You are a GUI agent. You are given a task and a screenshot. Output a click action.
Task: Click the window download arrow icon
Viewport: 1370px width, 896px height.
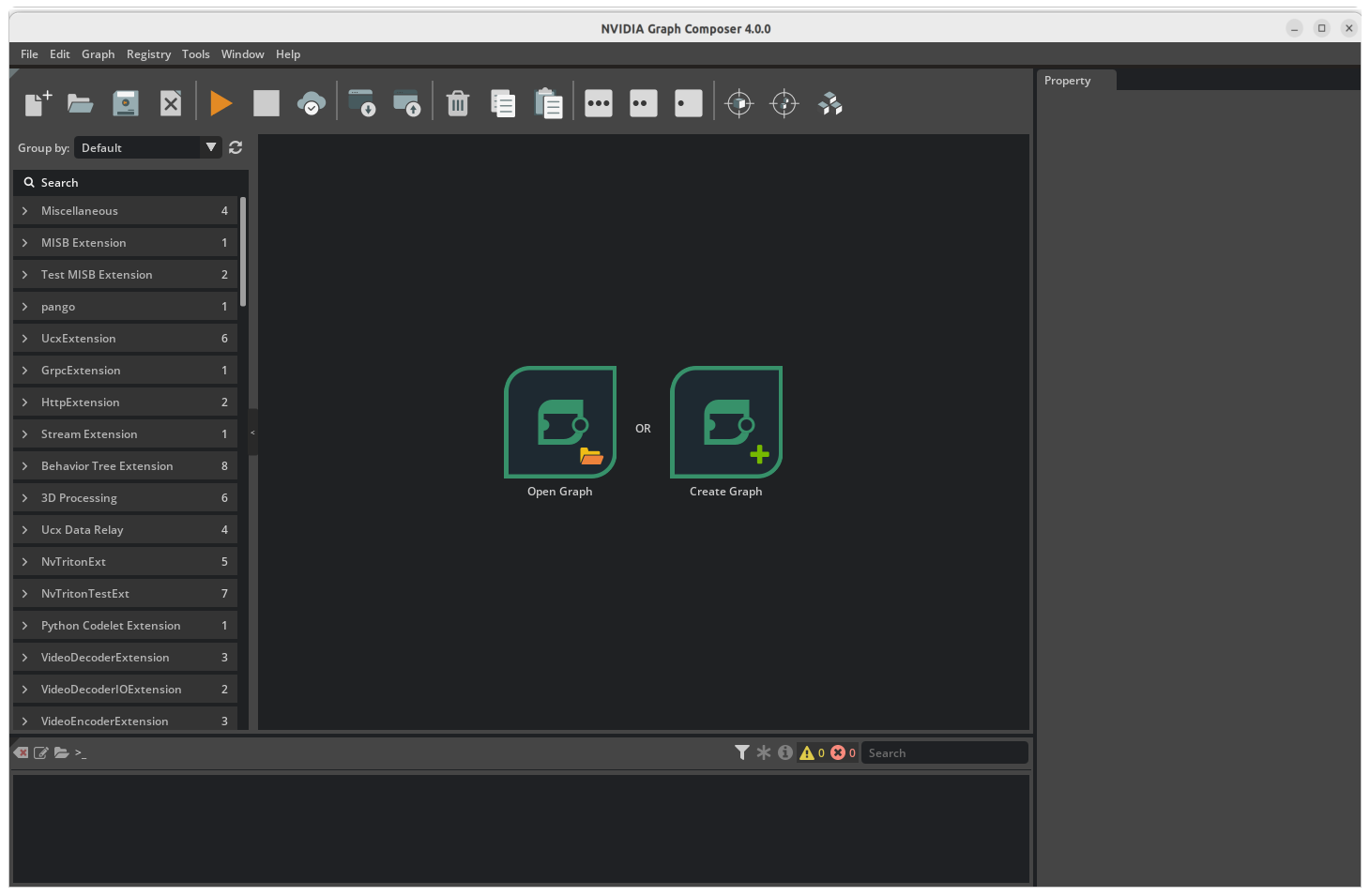click(x=361, y=103)
